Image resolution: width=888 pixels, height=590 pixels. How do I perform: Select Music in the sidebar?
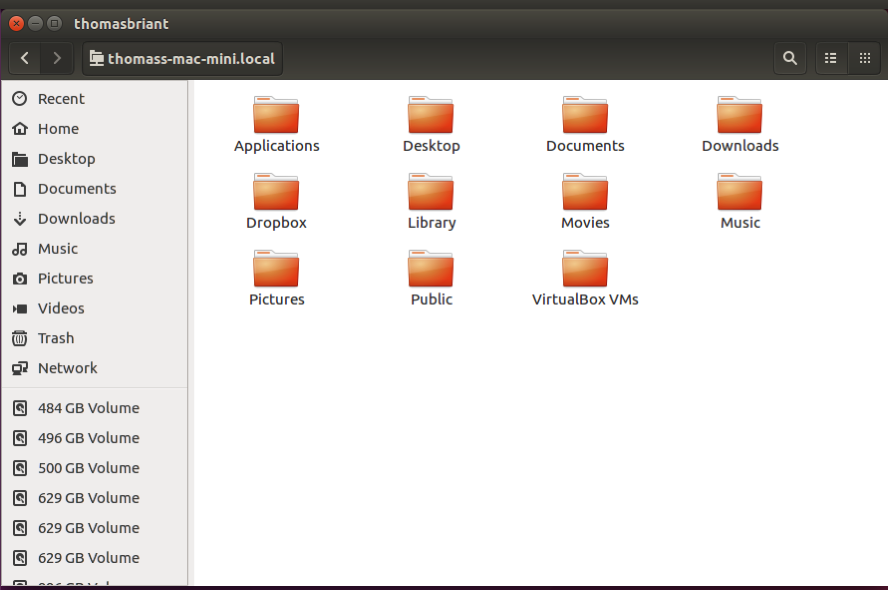click(95, 249)
